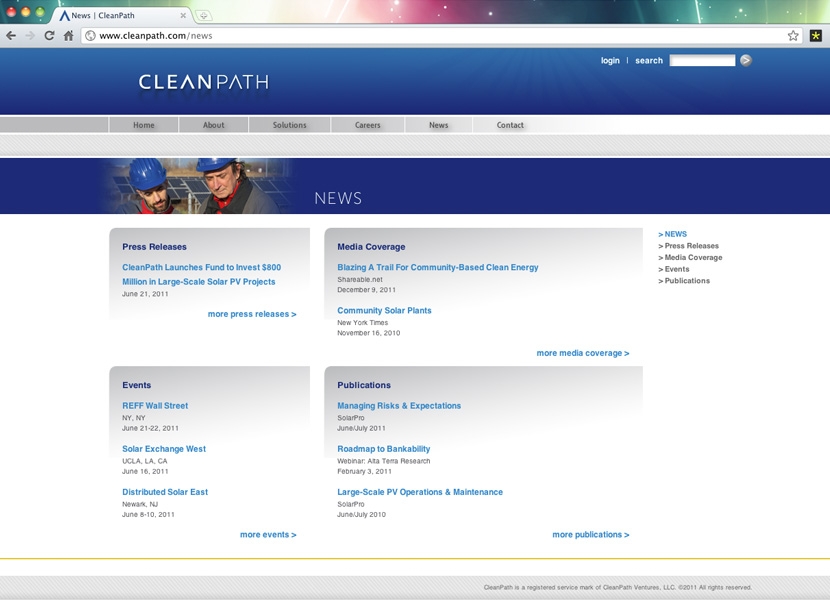Image resolution: width=830 pixels, height=600 pixels.
Task: Click the workers banner photo
Action: tap(199, 186)
